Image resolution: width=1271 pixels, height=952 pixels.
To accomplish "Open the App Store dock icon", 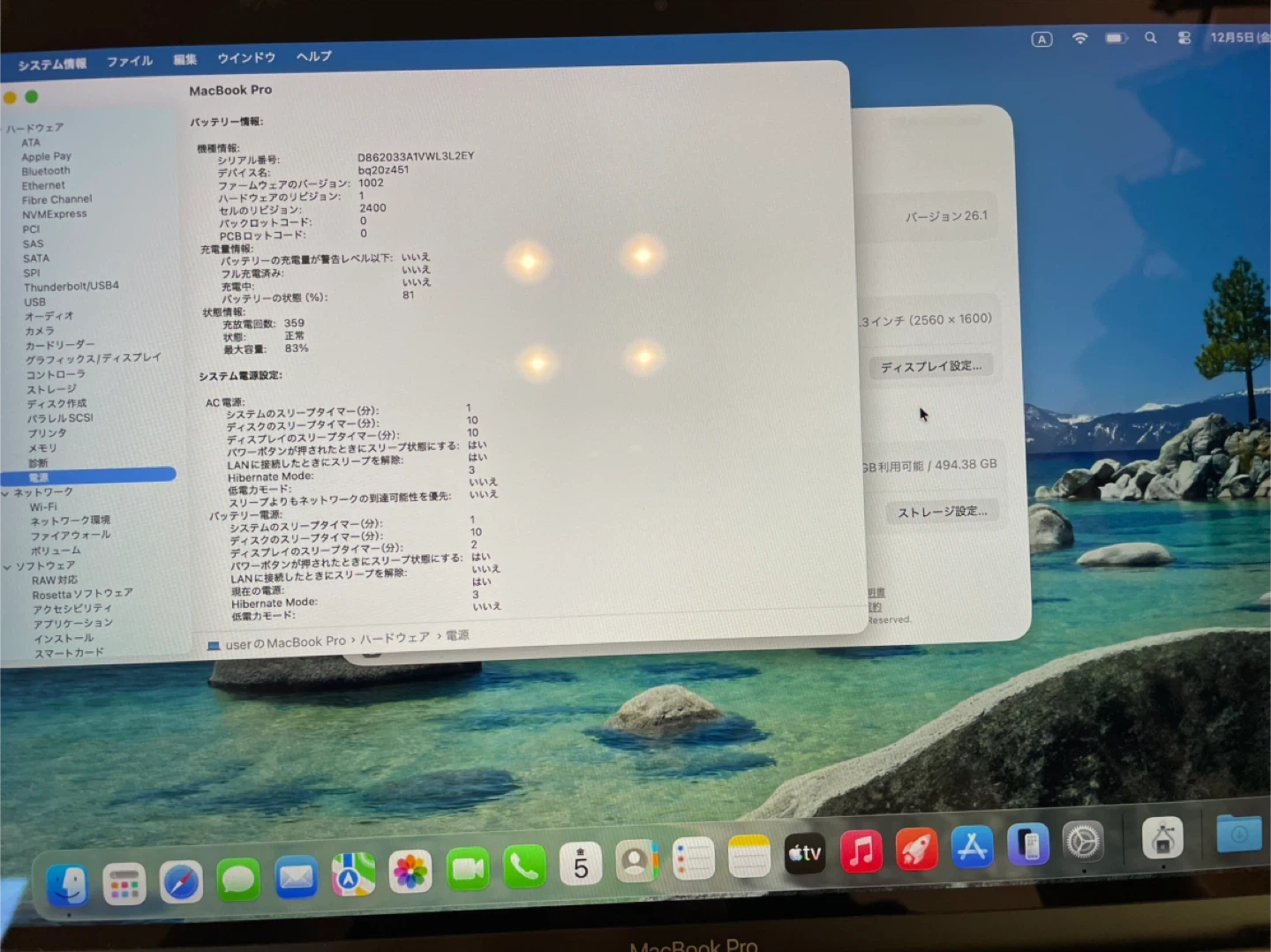I will click(972, 847).
